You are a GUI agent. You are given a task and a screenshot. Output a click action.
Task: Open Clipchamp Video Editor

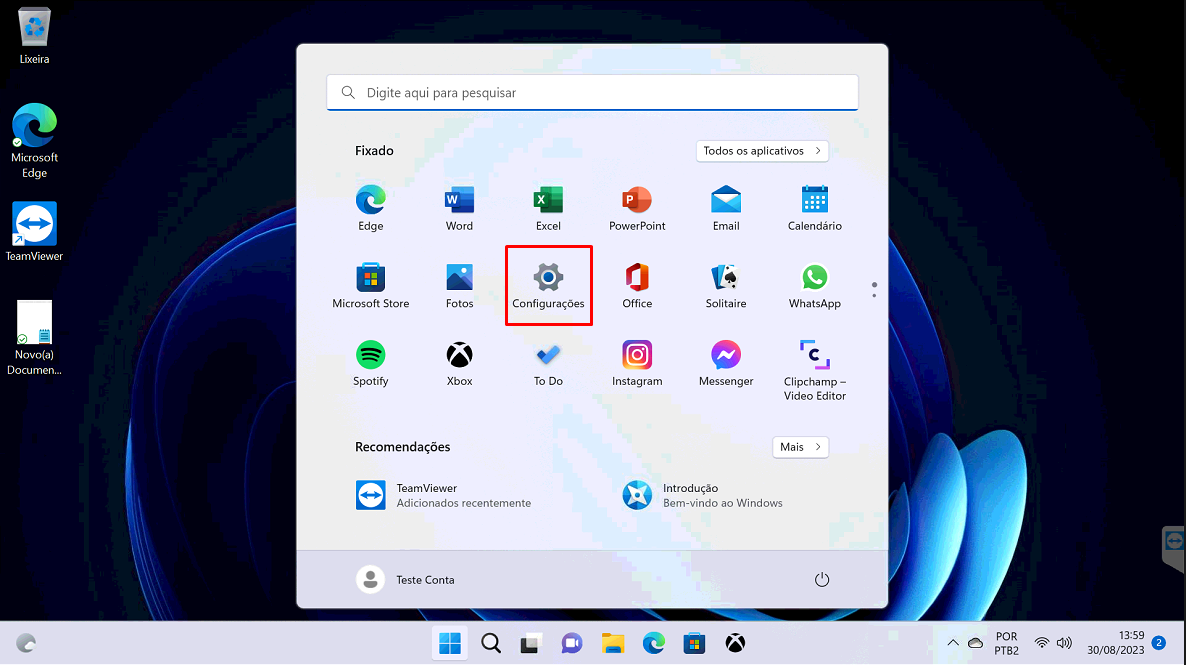click(x=815, y=370)
